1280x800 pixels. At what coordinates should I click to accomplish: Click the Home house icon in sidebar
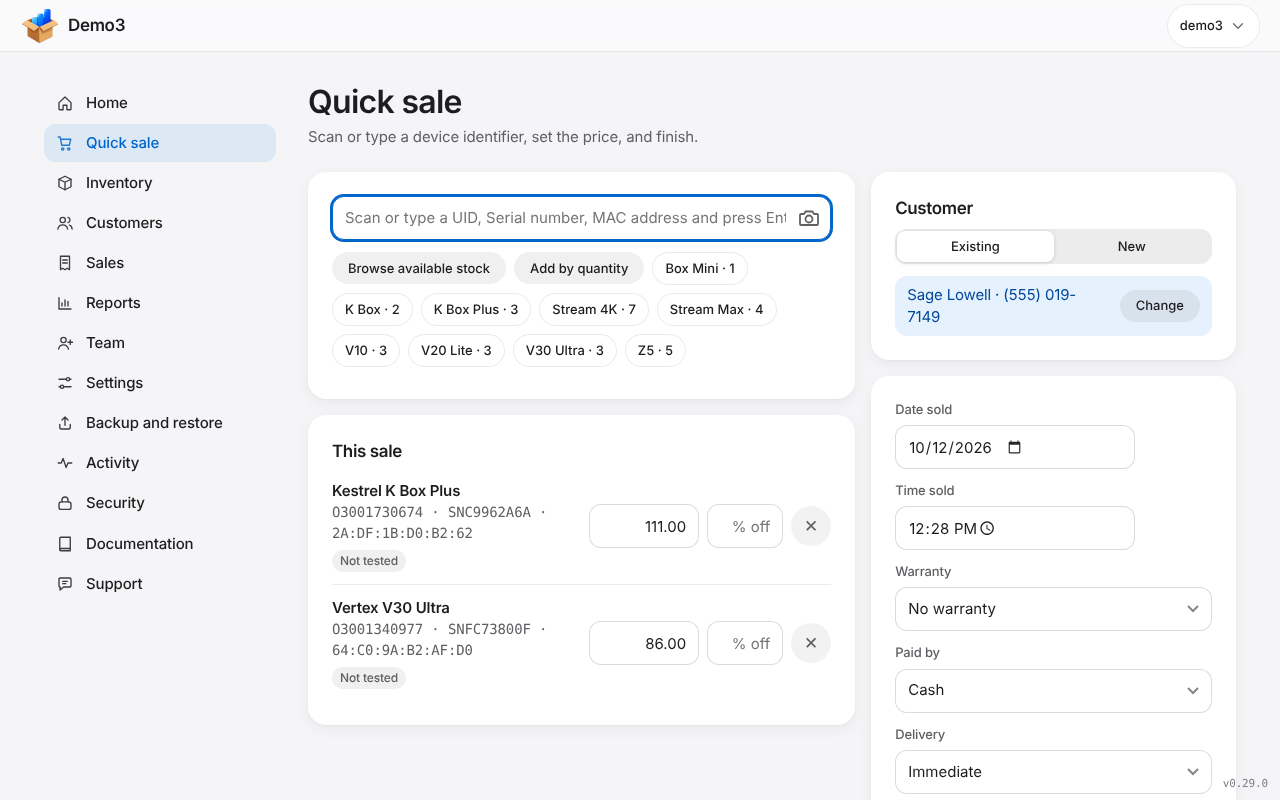click(65, 103)
